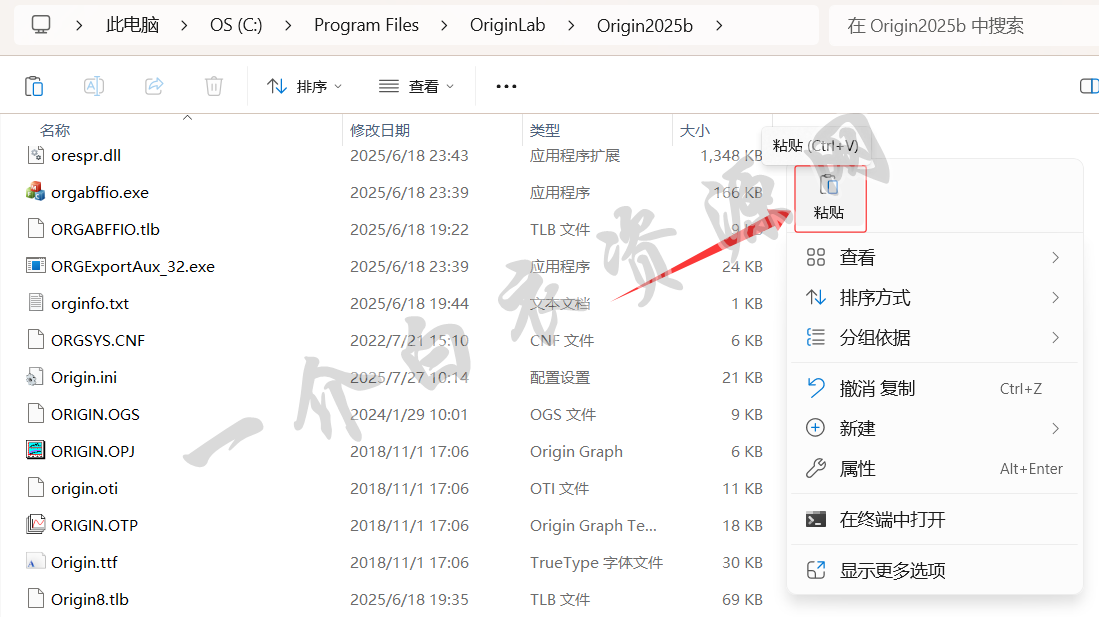Open the Sort dropdown in toolbar

[x=304, y=86]
